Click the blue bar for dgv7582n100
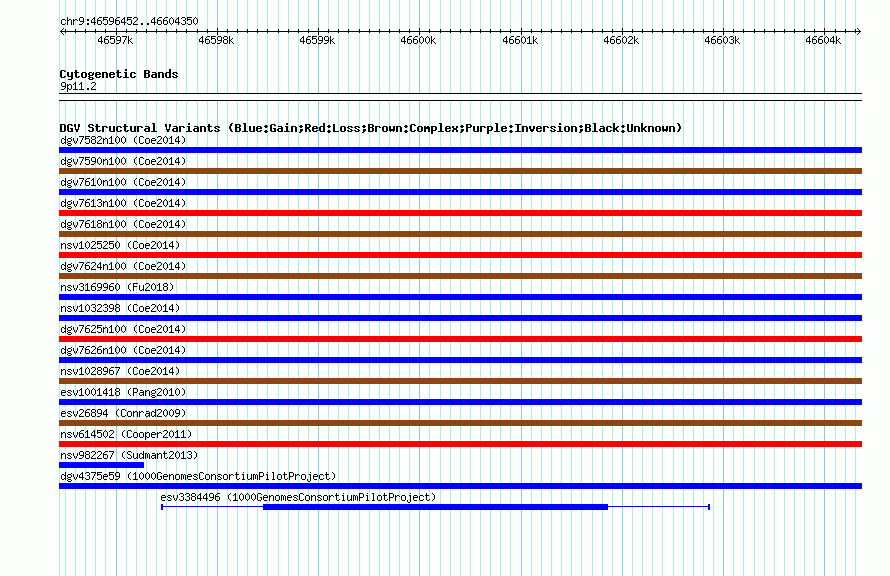This screenshot has width=890, height=576. (460, 150)
